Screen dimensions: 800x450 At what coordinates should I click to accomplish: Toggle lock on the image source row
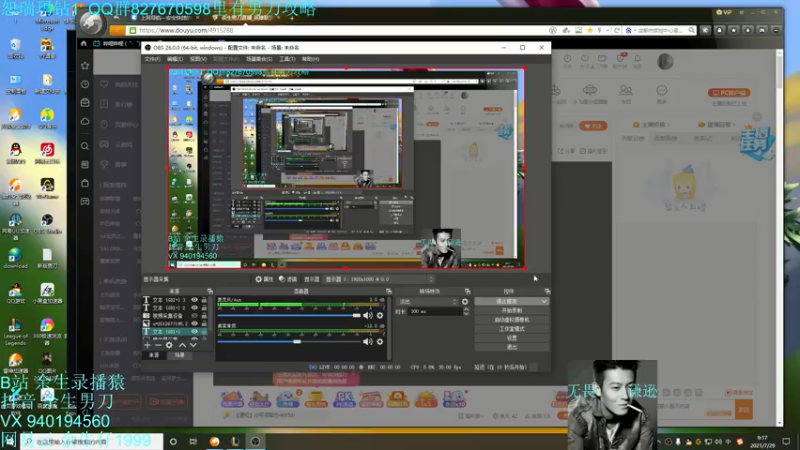204,323
